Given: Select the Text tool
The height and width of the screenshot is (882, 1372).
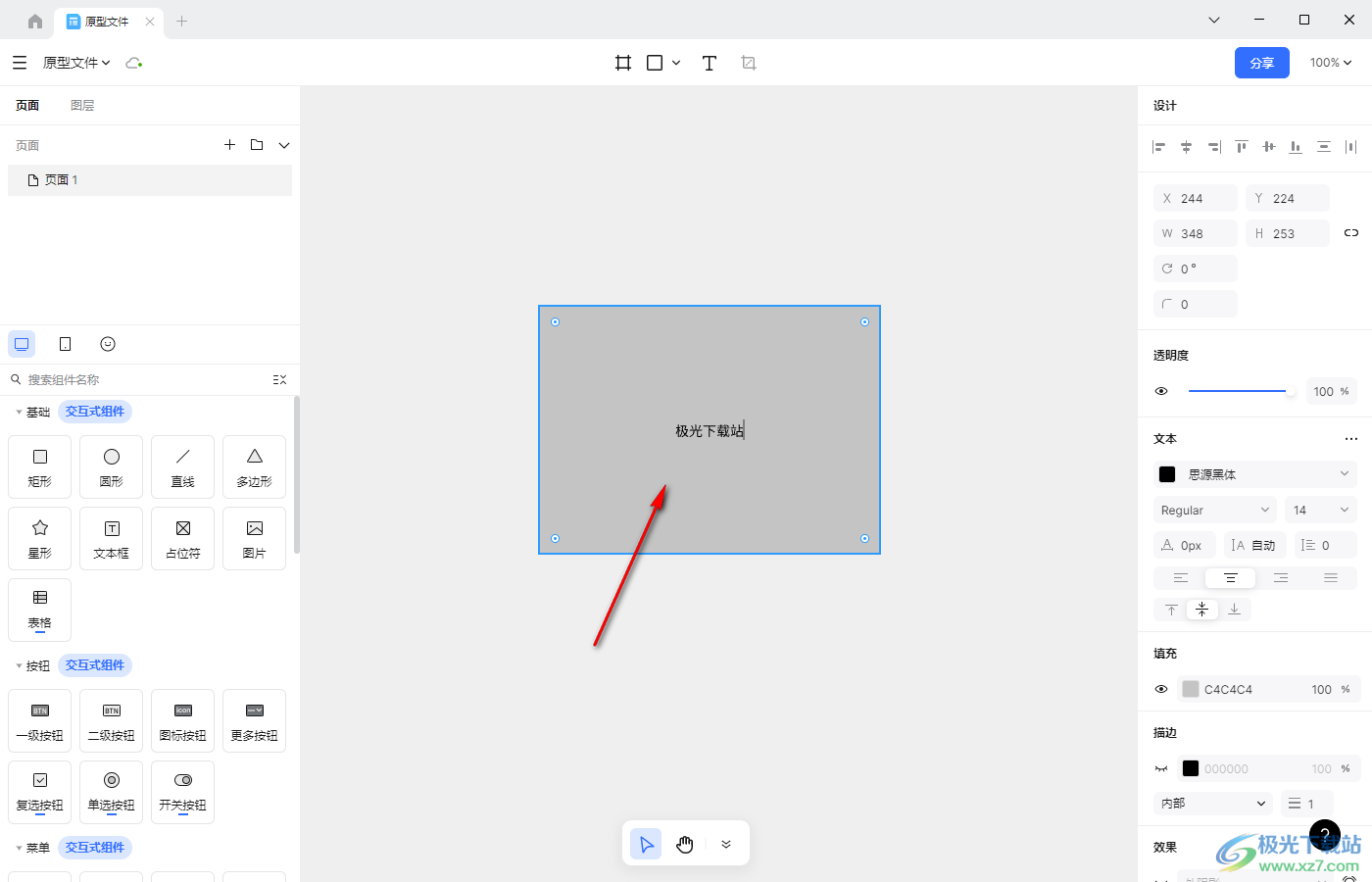Looking at the screenshot, I should click(x=710, y=63).
